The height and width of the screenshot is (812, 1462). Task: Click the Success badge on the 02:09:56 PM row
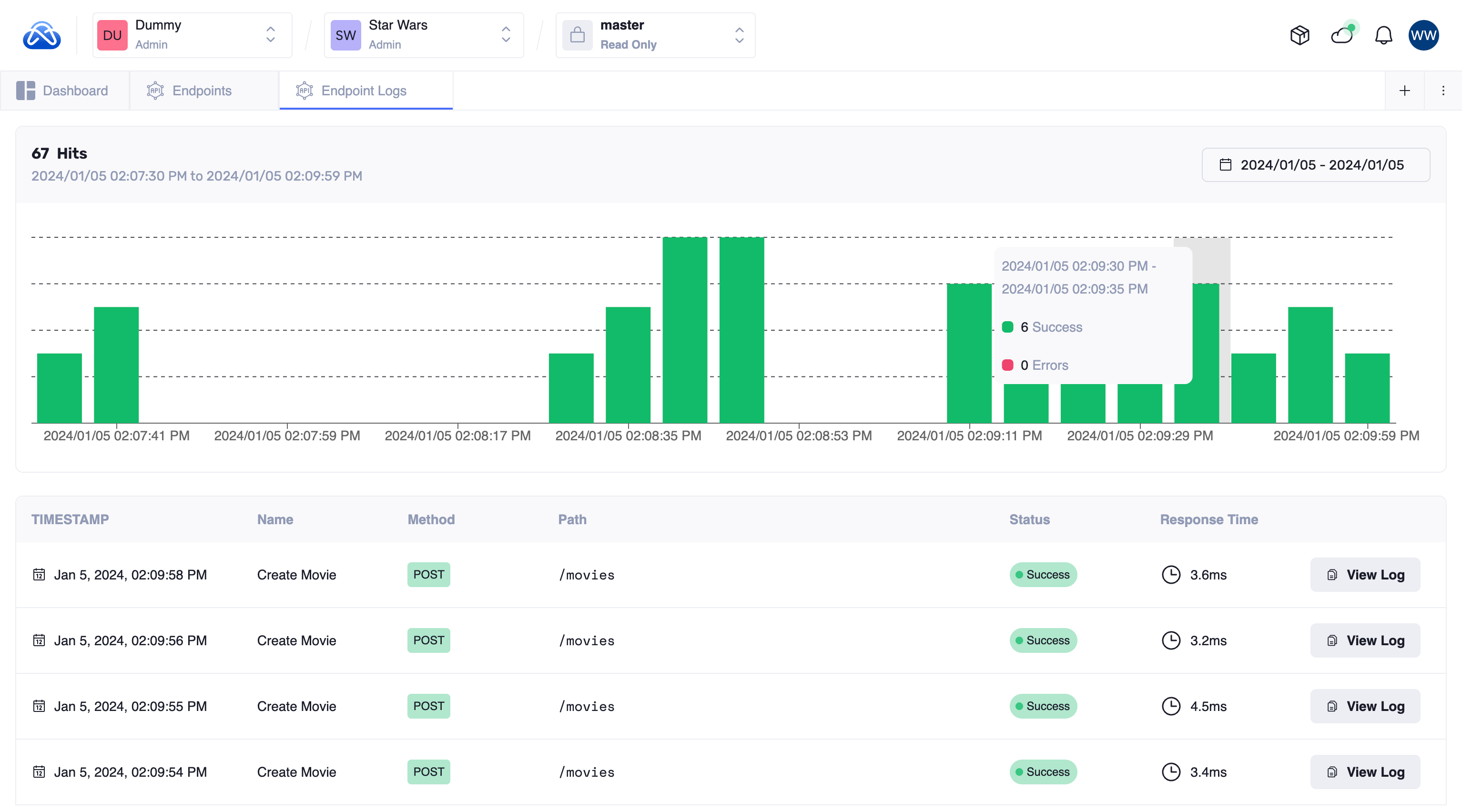tap(1043, 640)
